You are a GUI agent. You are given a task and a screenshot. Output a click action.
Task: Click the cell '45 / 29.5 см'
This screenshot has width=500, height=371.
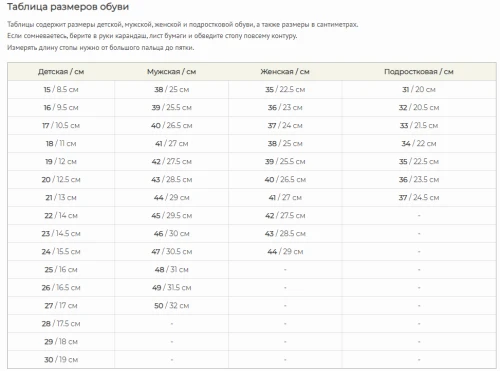[x=172, y=216]
